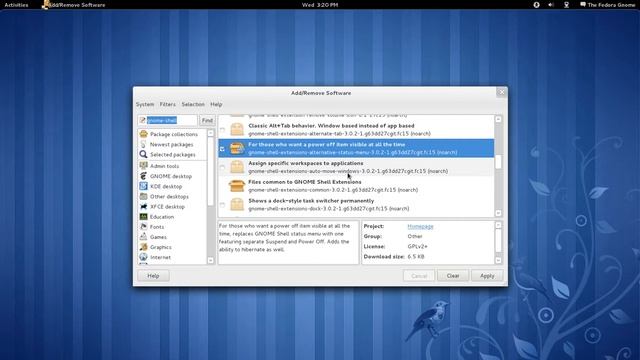Click the Internet category icon
Screen dimensions: 640x360
pos(143,257)
